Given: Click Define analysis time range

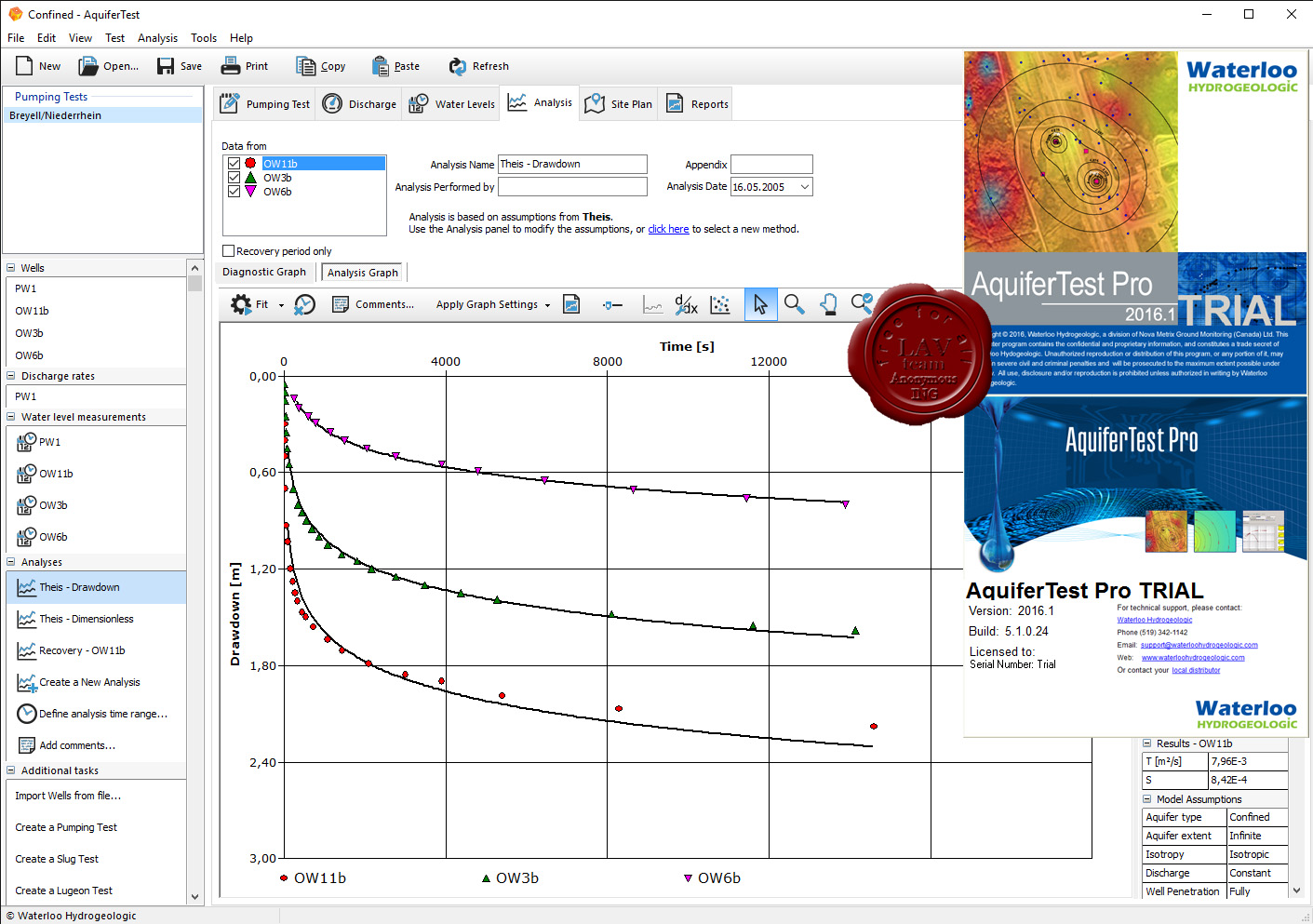Looking at the screenshot, I should (92, 714).
